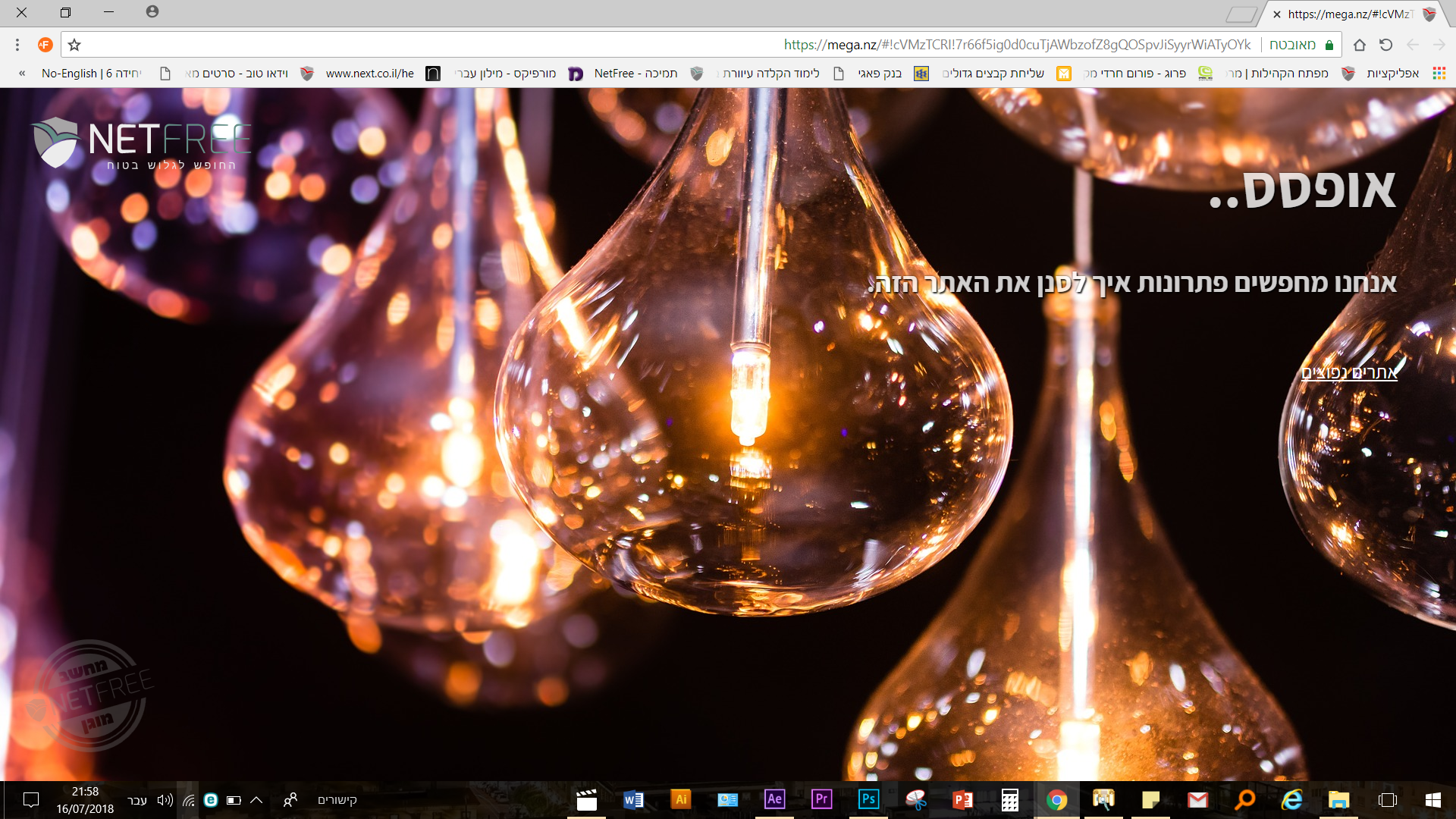Viewport: 1456px width, 819px height.
Task: Open File Explorer from the taskbar
Action: [1339, 800]
